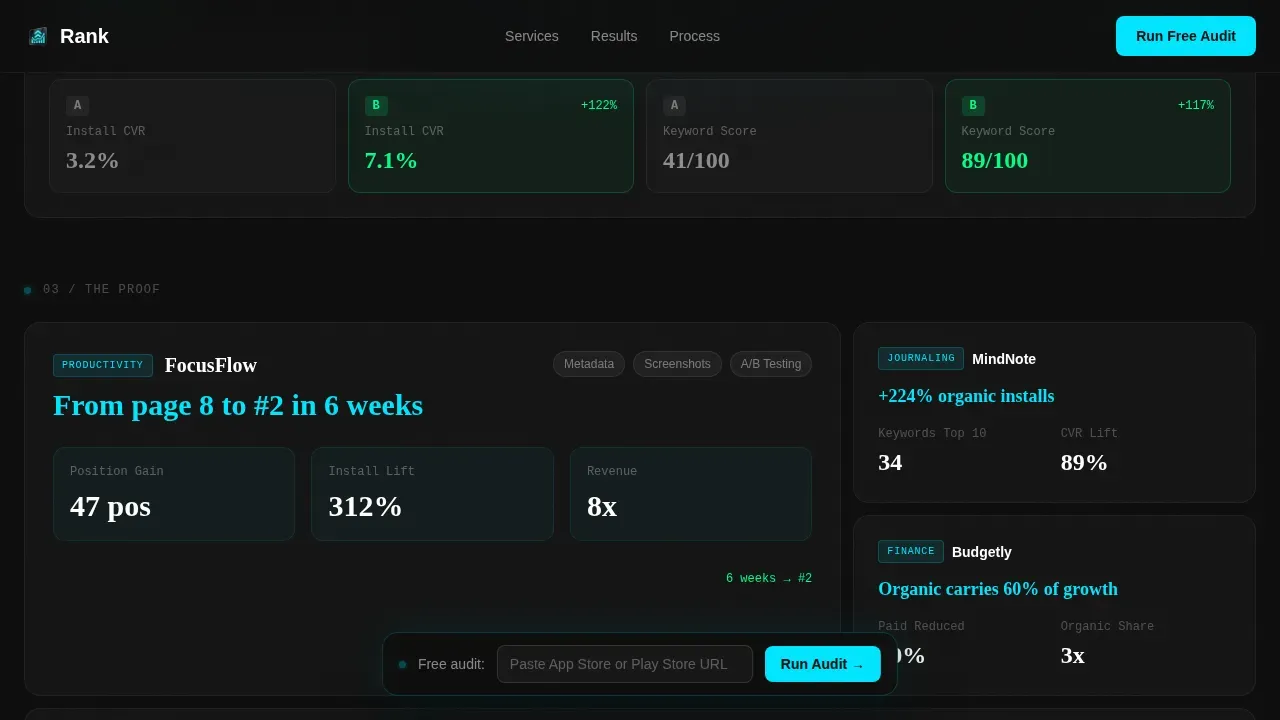1280x720 pixels.
Task: Click the A badge on Install CVR card
Action: [x=77, y=105]
